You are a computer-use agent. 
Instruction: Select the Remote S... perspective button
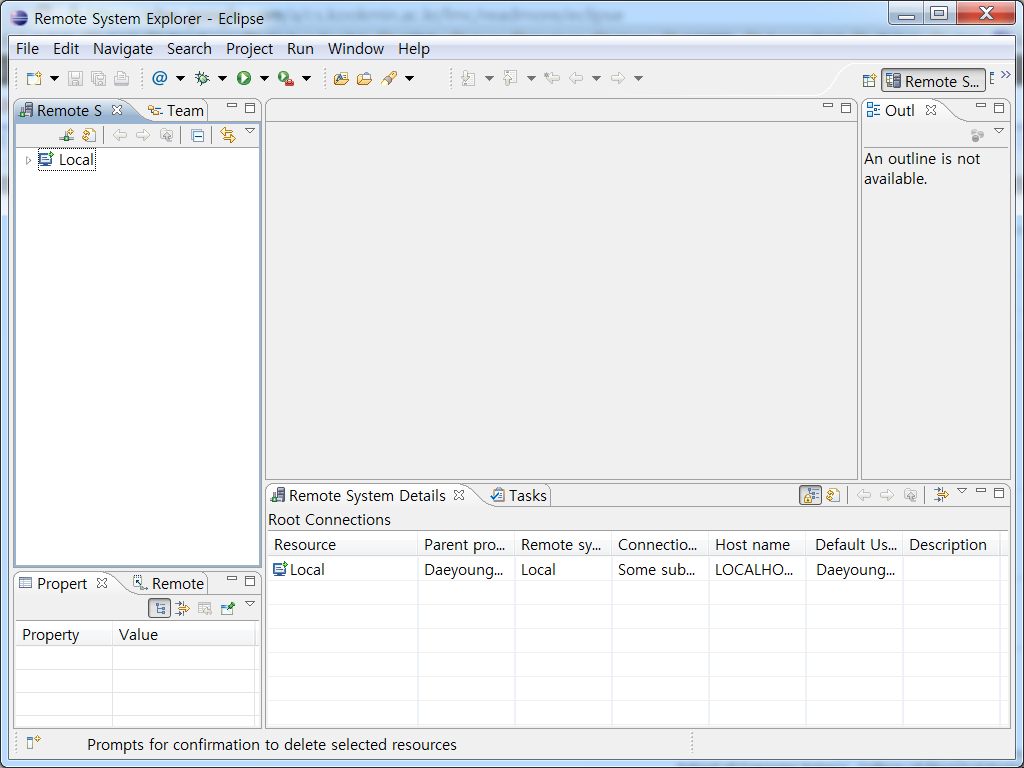coord(933,81)
